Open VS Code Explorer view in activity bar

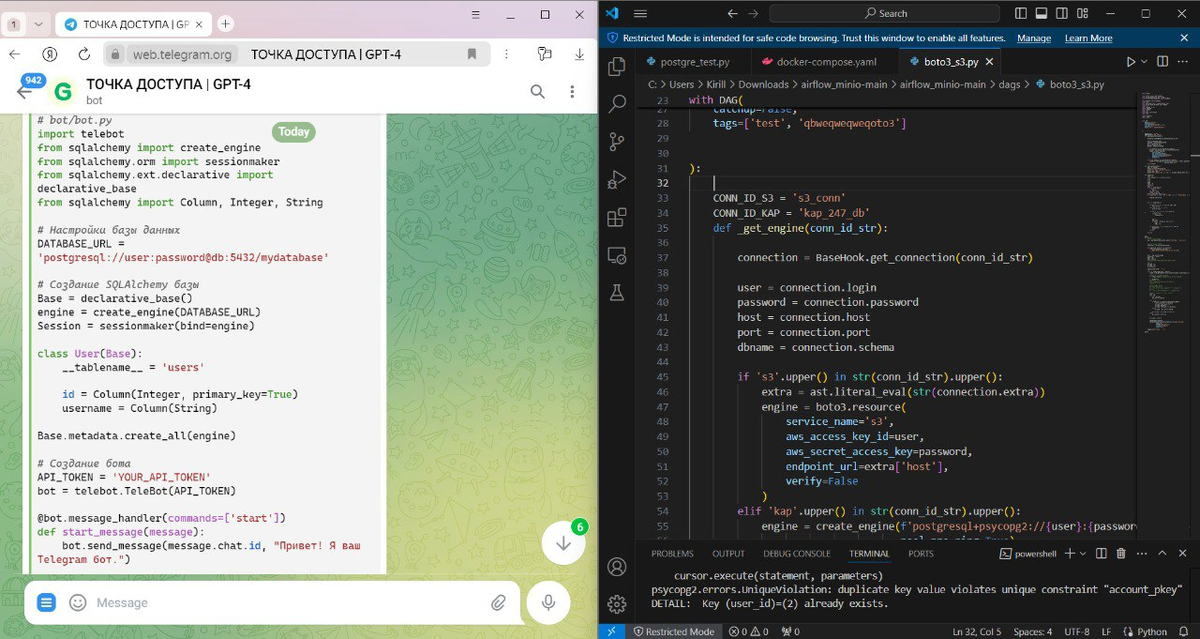(x=617, y=66)
